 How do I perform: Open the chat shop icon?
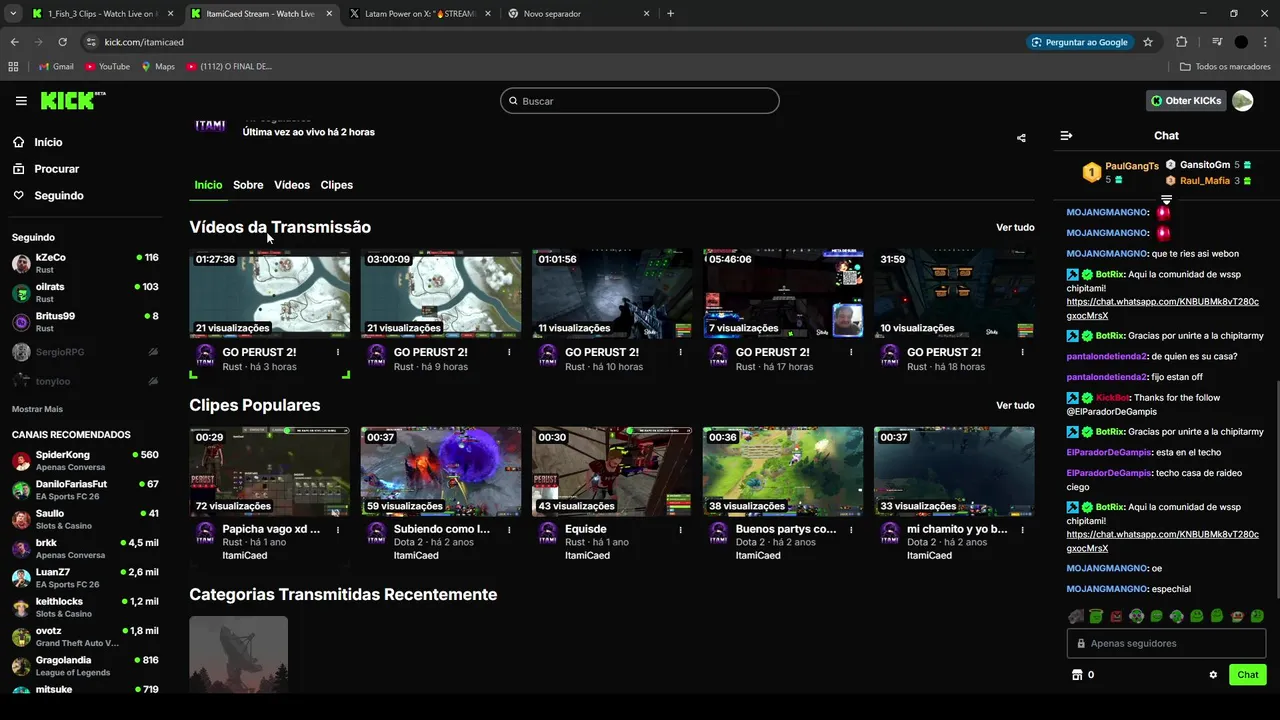pos(1077,675)
